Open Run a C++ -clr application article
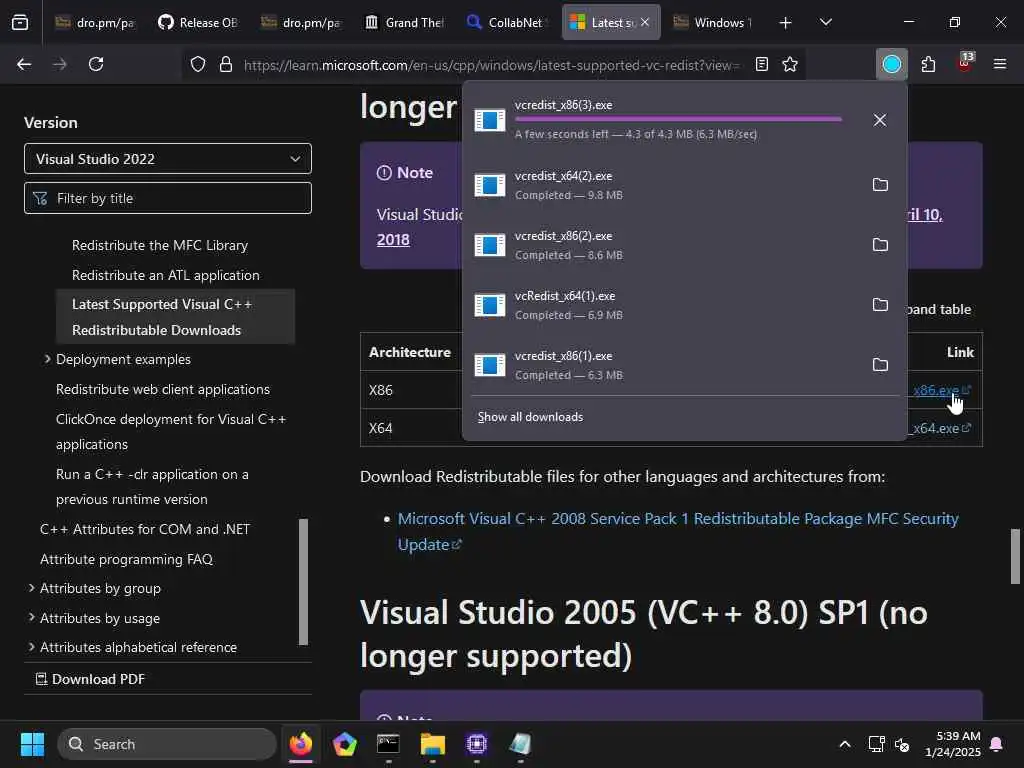The image size is (1024, 768). (x=152, y=487)
